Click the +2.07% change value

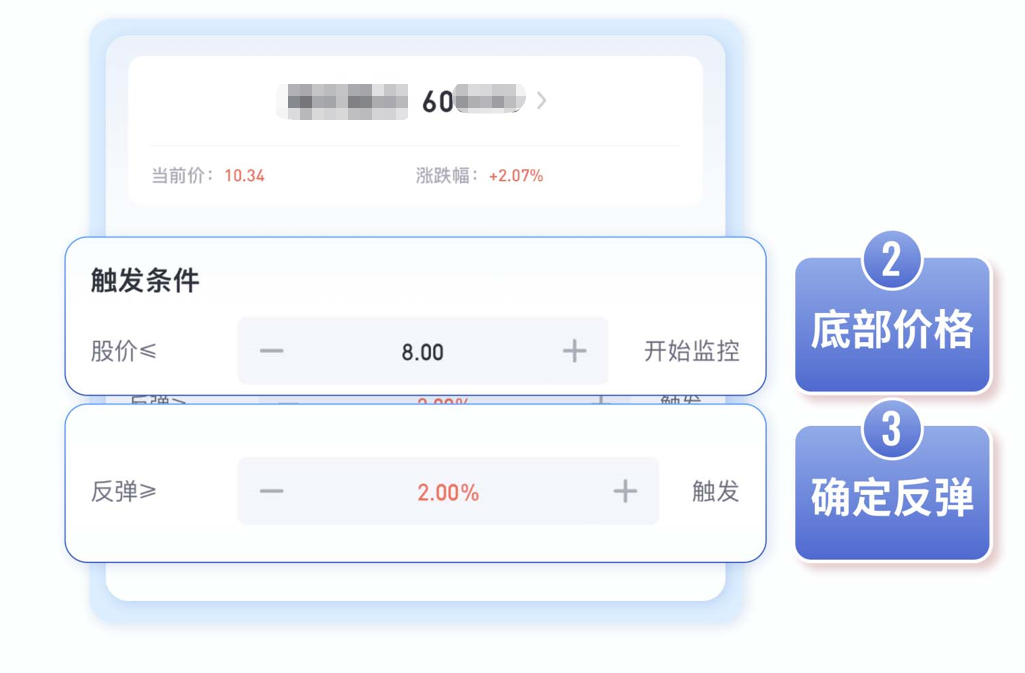click(x=516, y=176)
